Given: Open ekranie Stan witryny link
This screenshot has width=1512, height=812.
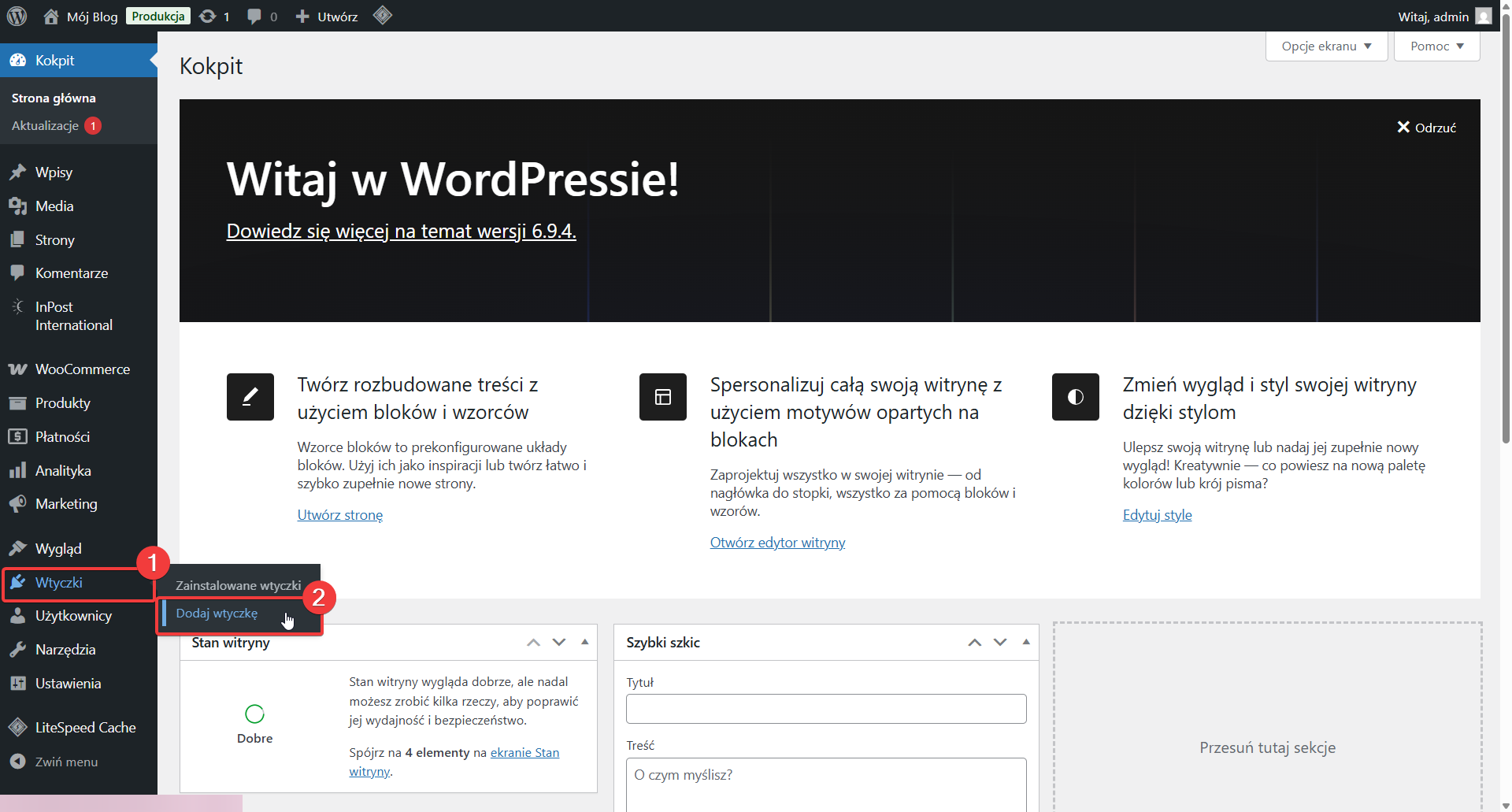Looking at the screenshot, I should point(524,753).
